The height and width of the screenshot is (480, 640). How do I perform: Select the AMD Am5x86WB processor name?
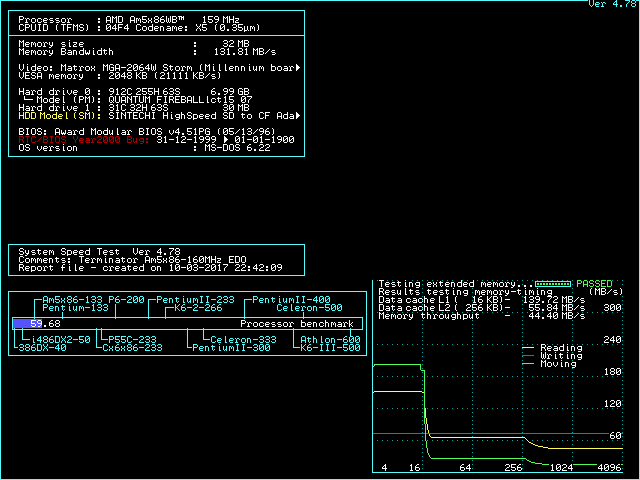(145, 20)
